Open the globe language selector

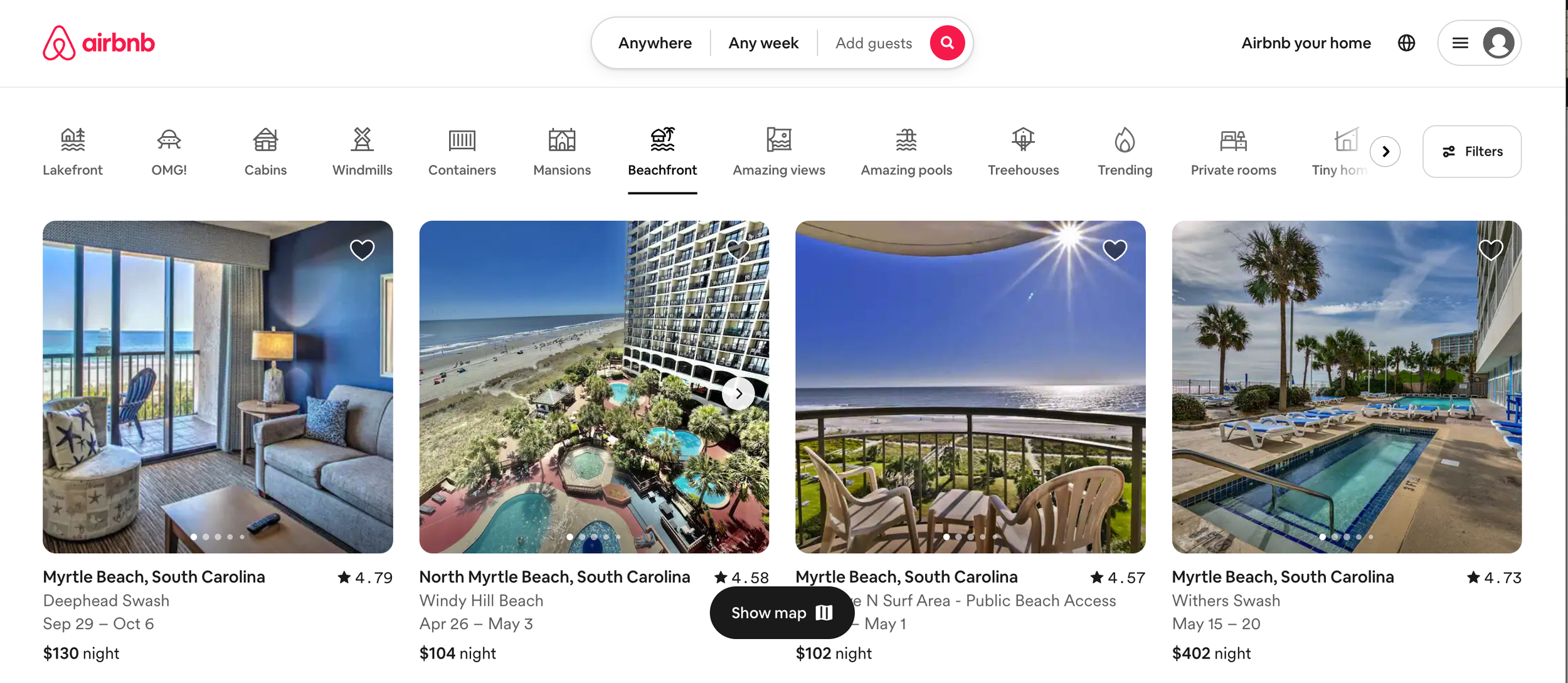(x=1406, y=43)
